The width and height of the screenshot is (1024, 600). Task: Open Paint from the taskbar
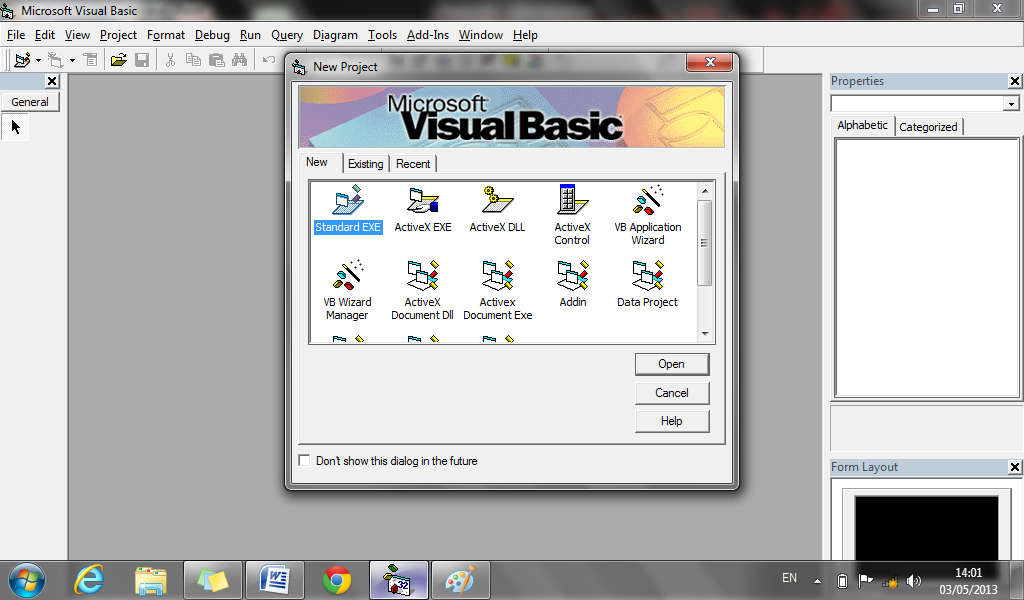click(x=461, y=580)
